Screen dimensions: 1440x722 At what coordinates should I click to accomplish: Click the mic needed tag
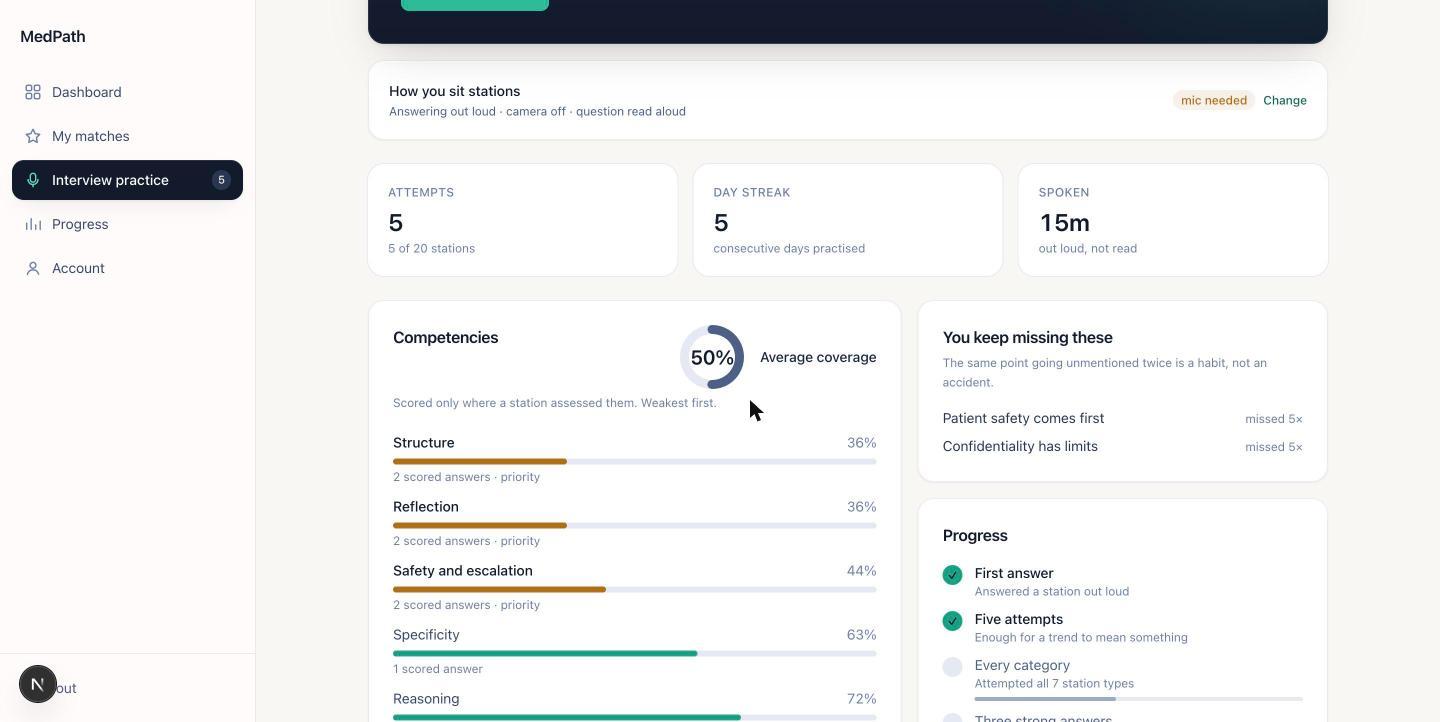click(1214, 100)
